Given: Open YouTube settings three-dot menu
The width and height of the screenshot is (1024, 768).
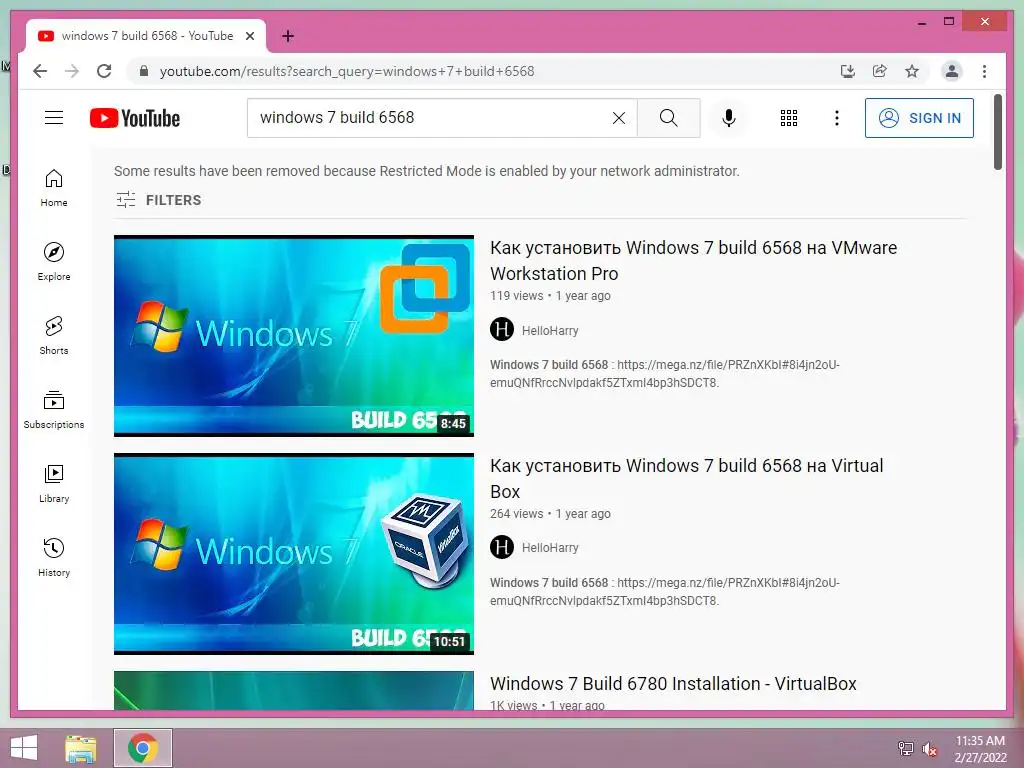Looking at the screenshot, I should [x=837, y=118].
